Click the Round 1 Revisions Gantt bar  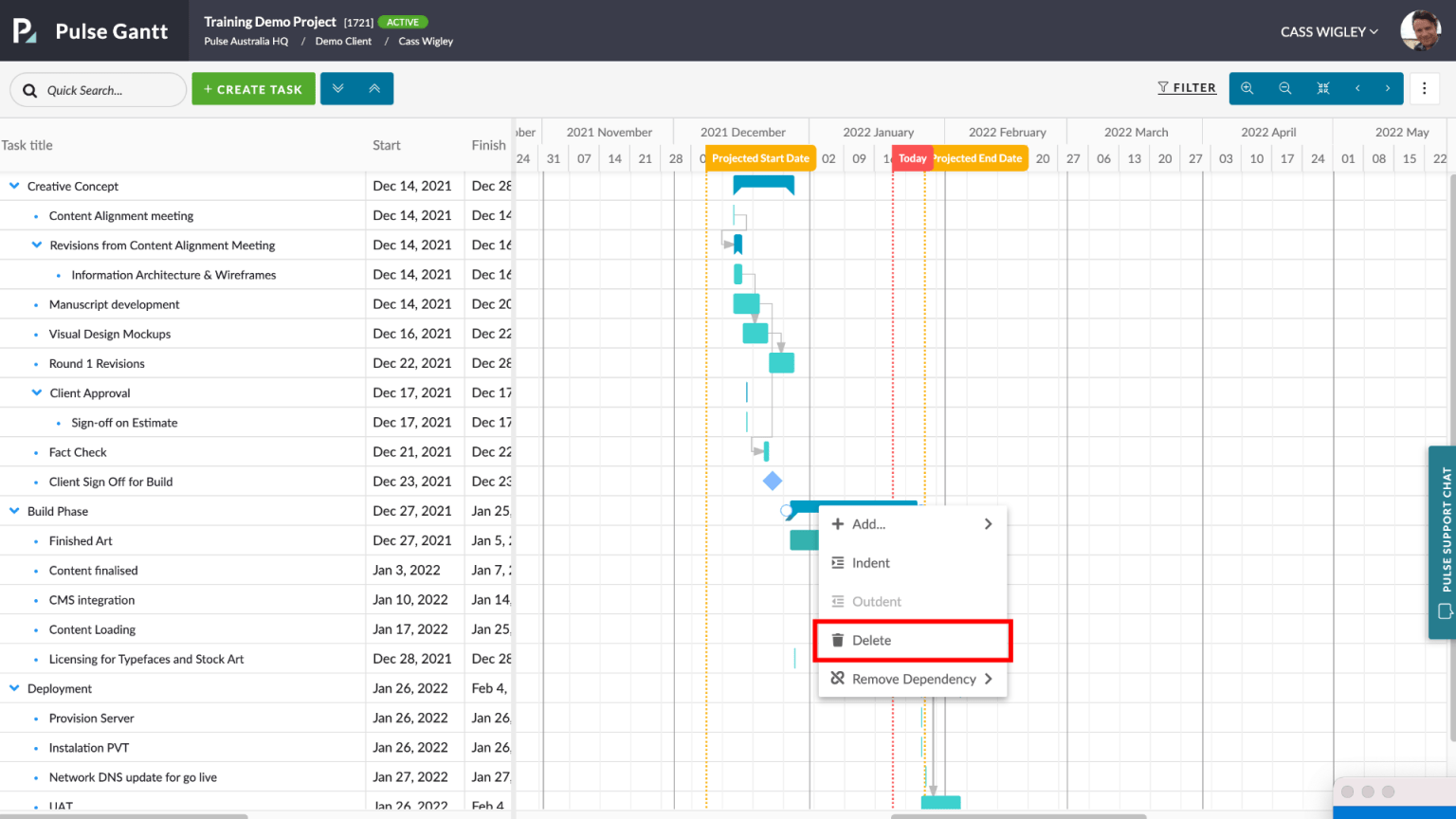coord(781,363)
